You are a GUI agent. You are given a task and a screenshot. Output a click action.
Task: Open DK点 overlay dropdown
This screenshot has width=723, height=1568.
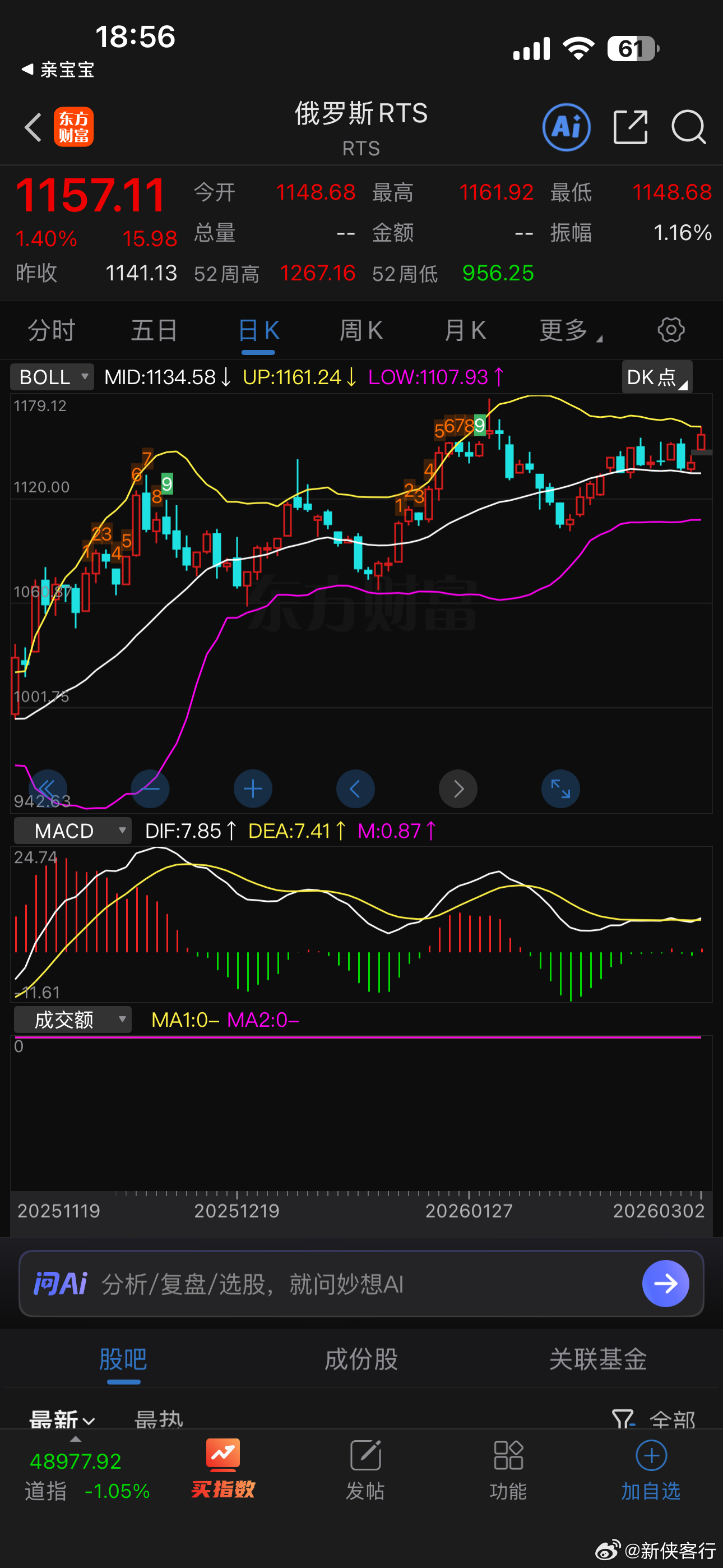click(657, 377)
